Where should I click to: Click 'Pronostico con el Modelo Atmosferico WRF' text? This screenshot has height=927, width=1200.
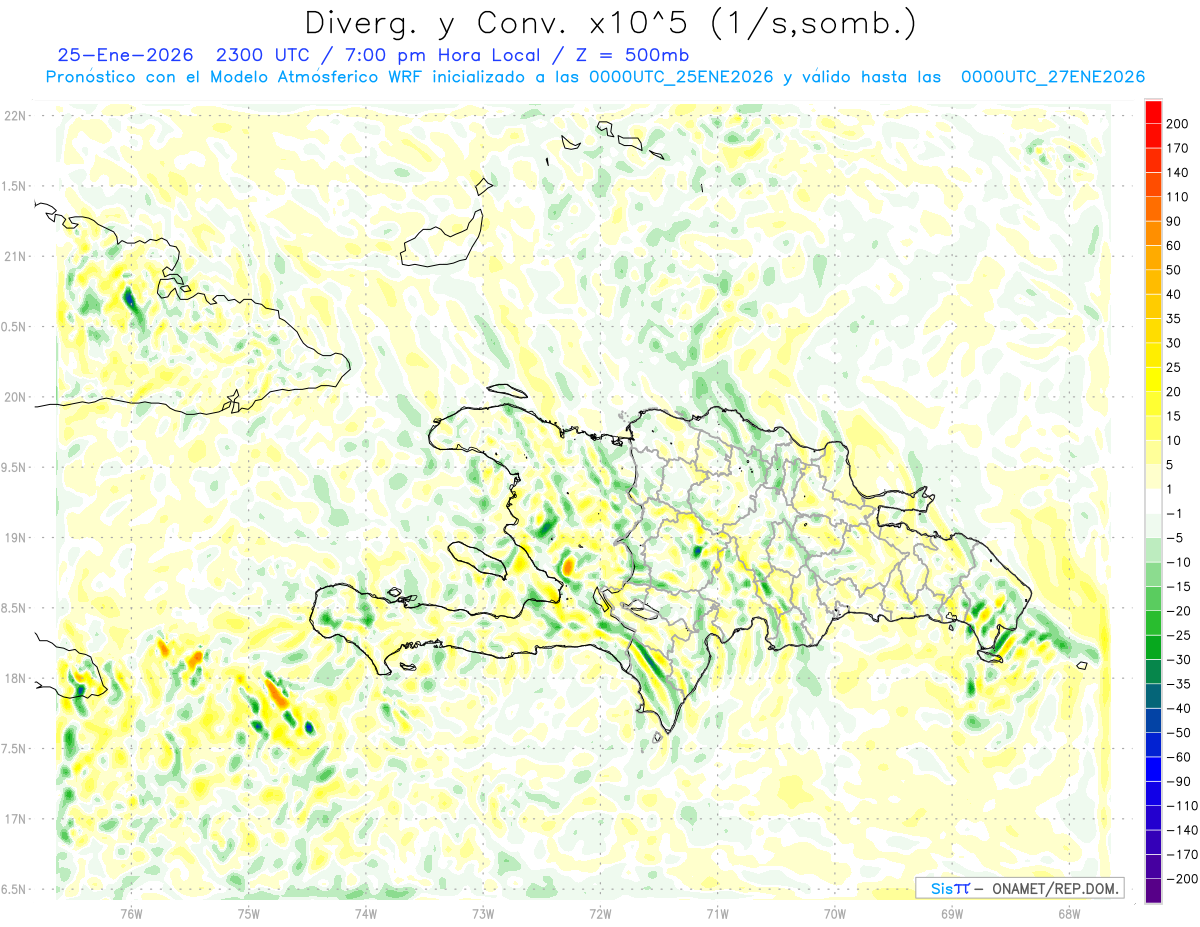[x=234, y=77]
